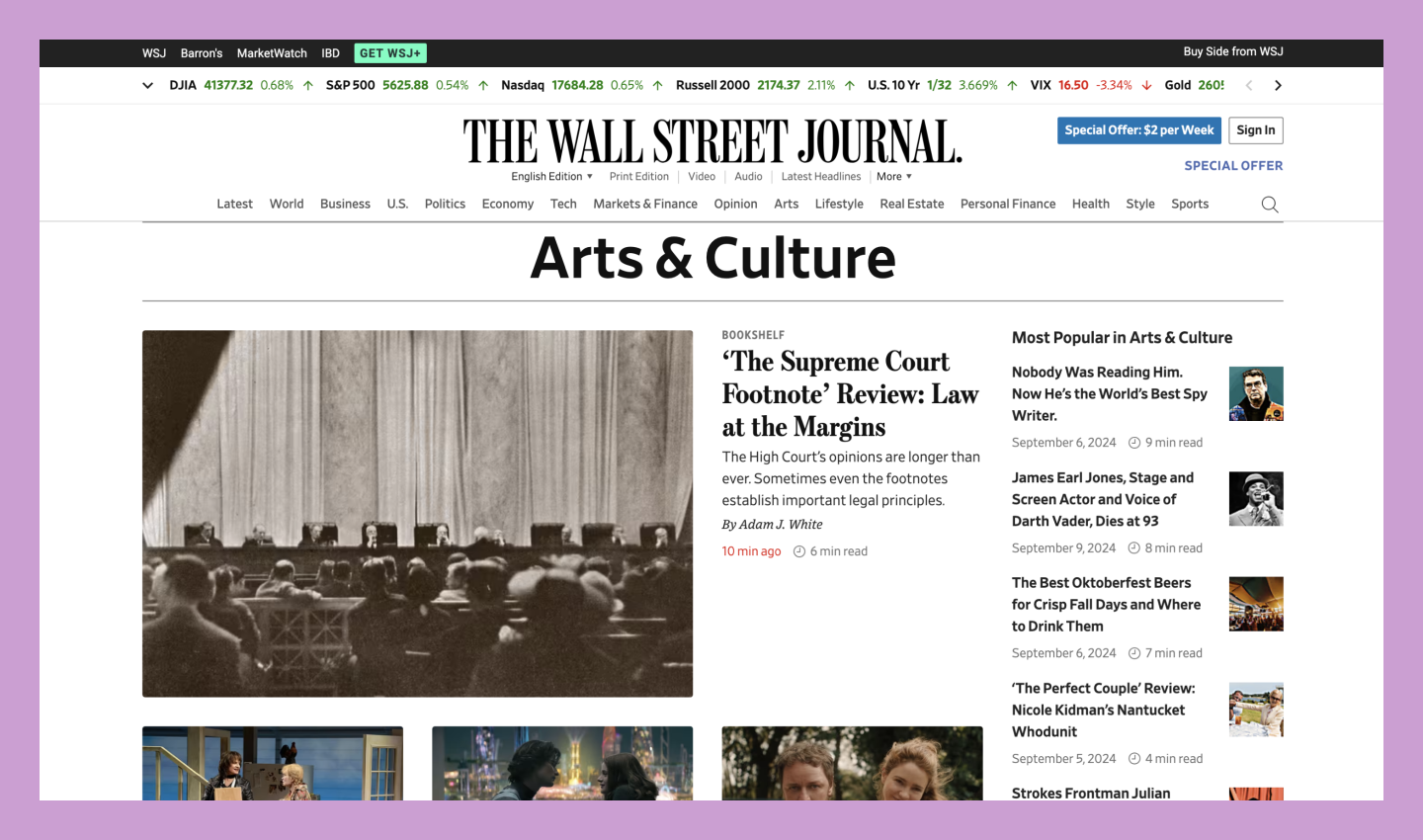
Task: Click the spy writer article thumbnail
Action: coord(1256,393)
